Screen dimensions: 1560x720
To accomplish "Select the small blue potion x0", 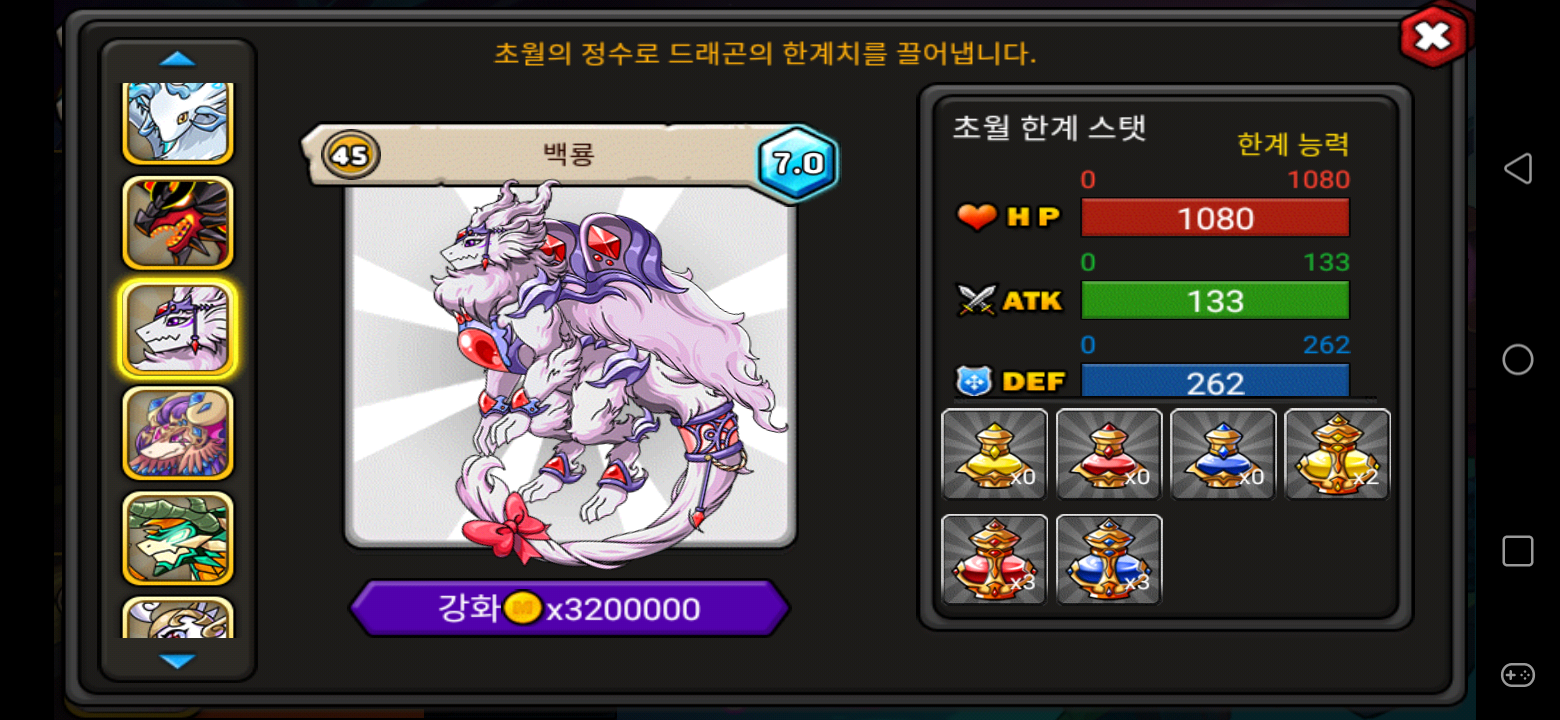I will click(1223, 454).
